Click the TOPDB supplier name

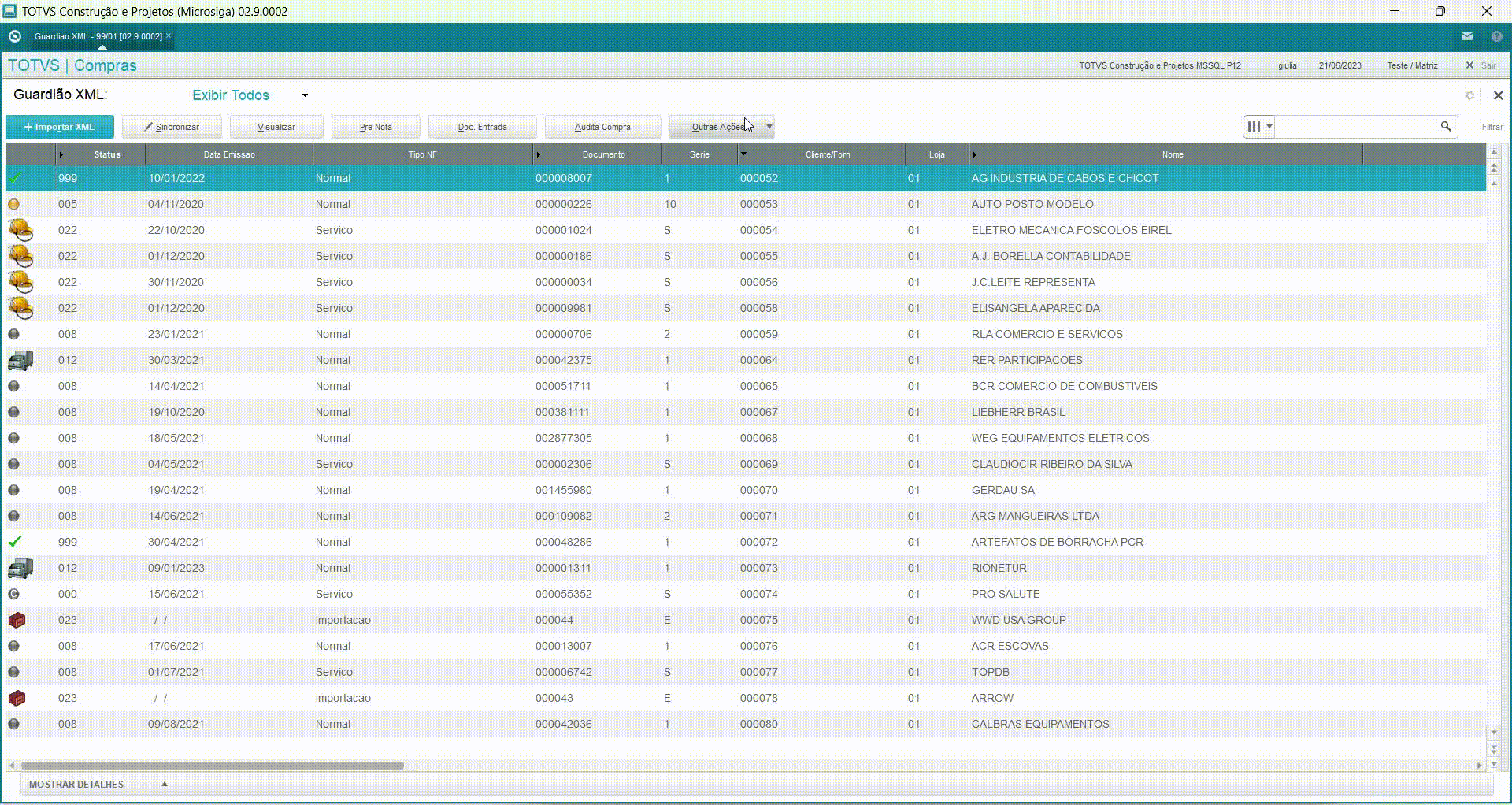pos(990,672)
